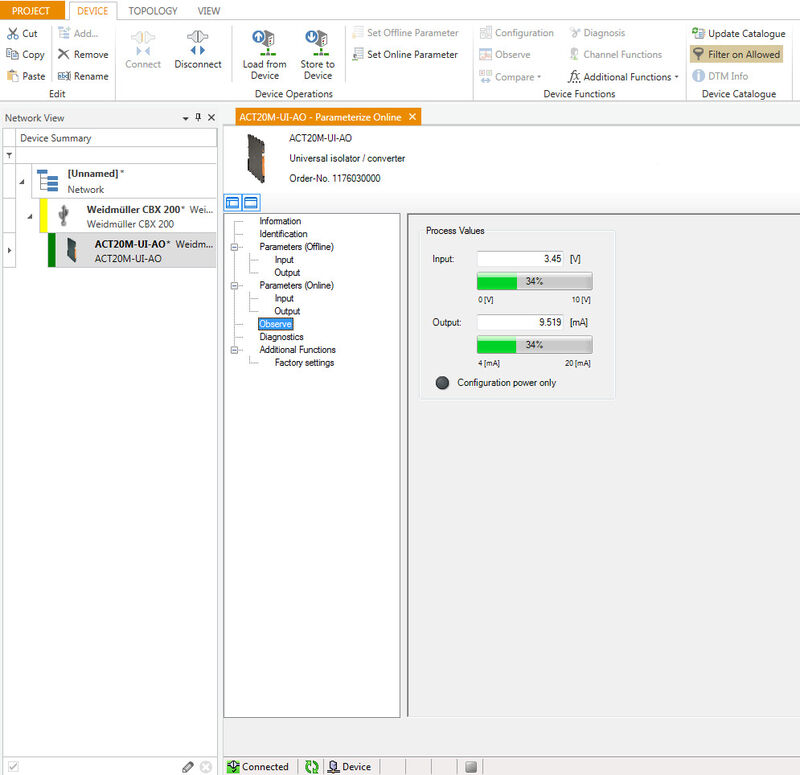Collapse the Weidmüller CBX 200 network node
The width and height of the screenshot is (800, 775).
pyautogui.click(x=29, y=216)
